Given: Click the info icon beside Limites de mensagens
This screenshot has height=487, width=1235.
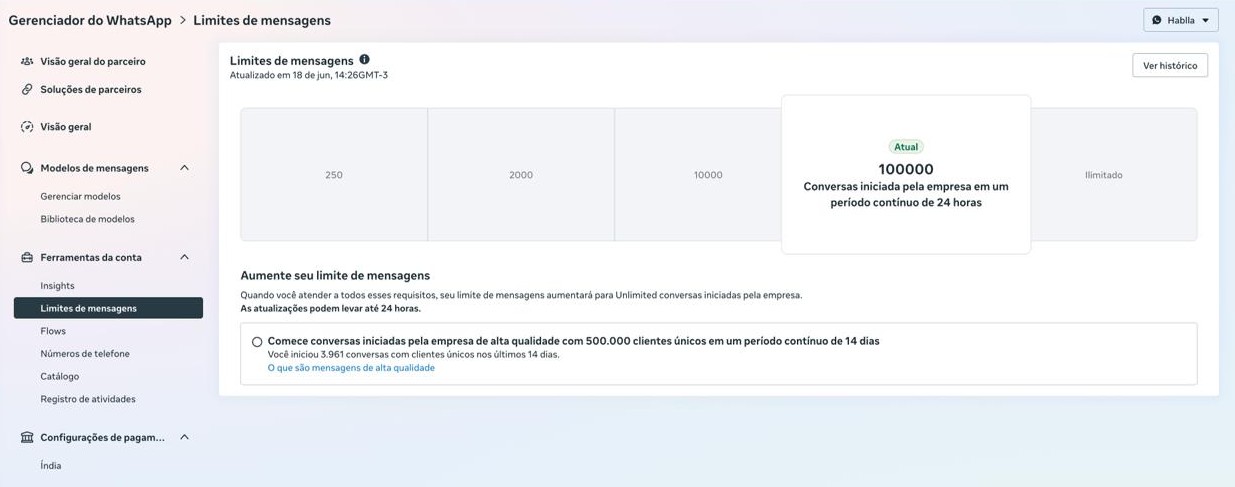Looking at the screenshot, I should coord(364,59).
